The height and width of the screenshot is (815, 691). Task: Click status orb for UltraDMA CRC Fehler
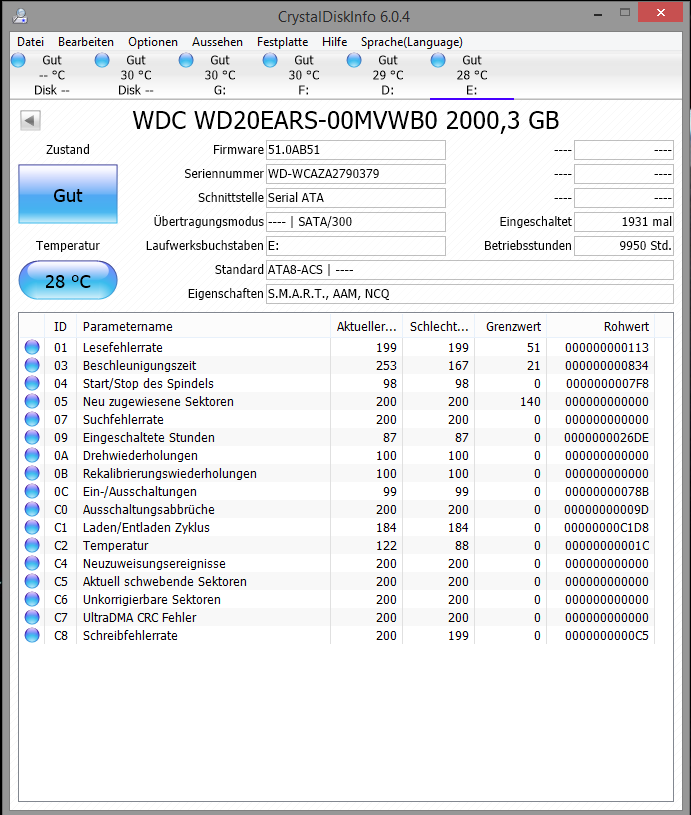pos(32,617)
